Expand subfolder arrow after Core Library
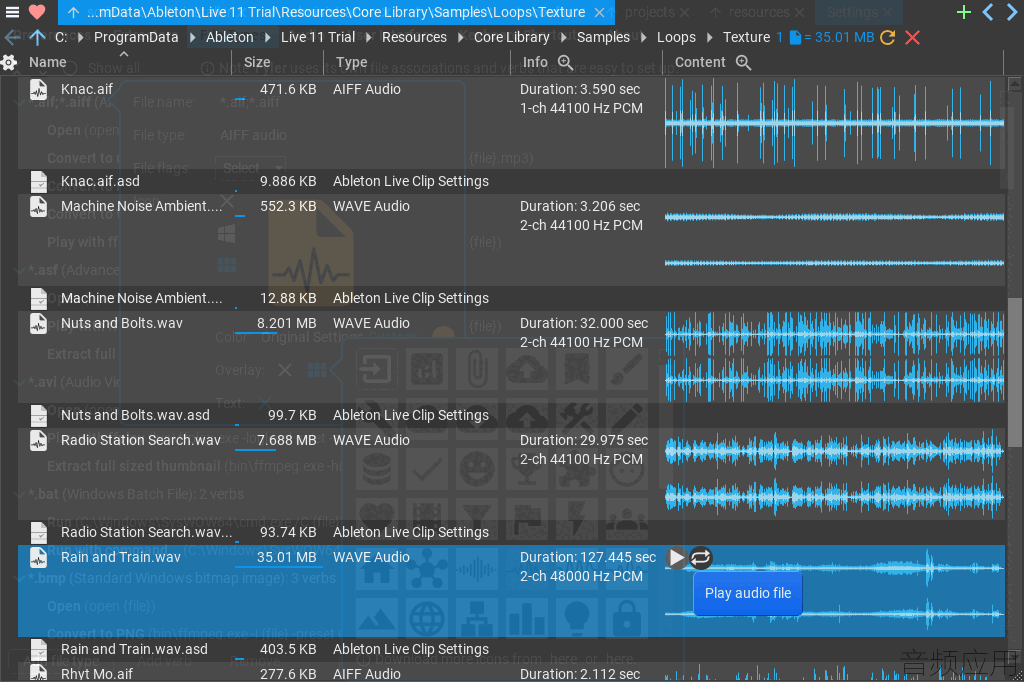Screen dimensions: 1024x682 (563, 37)
